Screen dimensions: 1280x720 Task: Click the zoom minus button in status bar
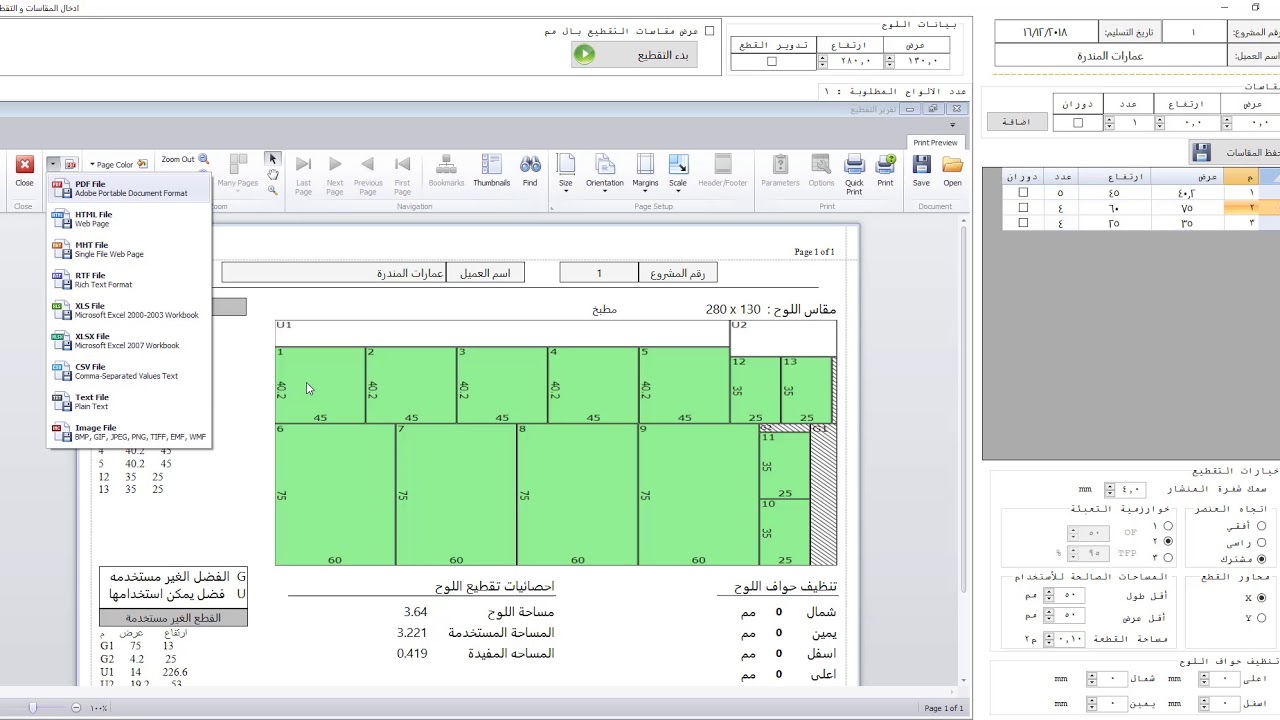pyautogui.click(x=76, y=708)
